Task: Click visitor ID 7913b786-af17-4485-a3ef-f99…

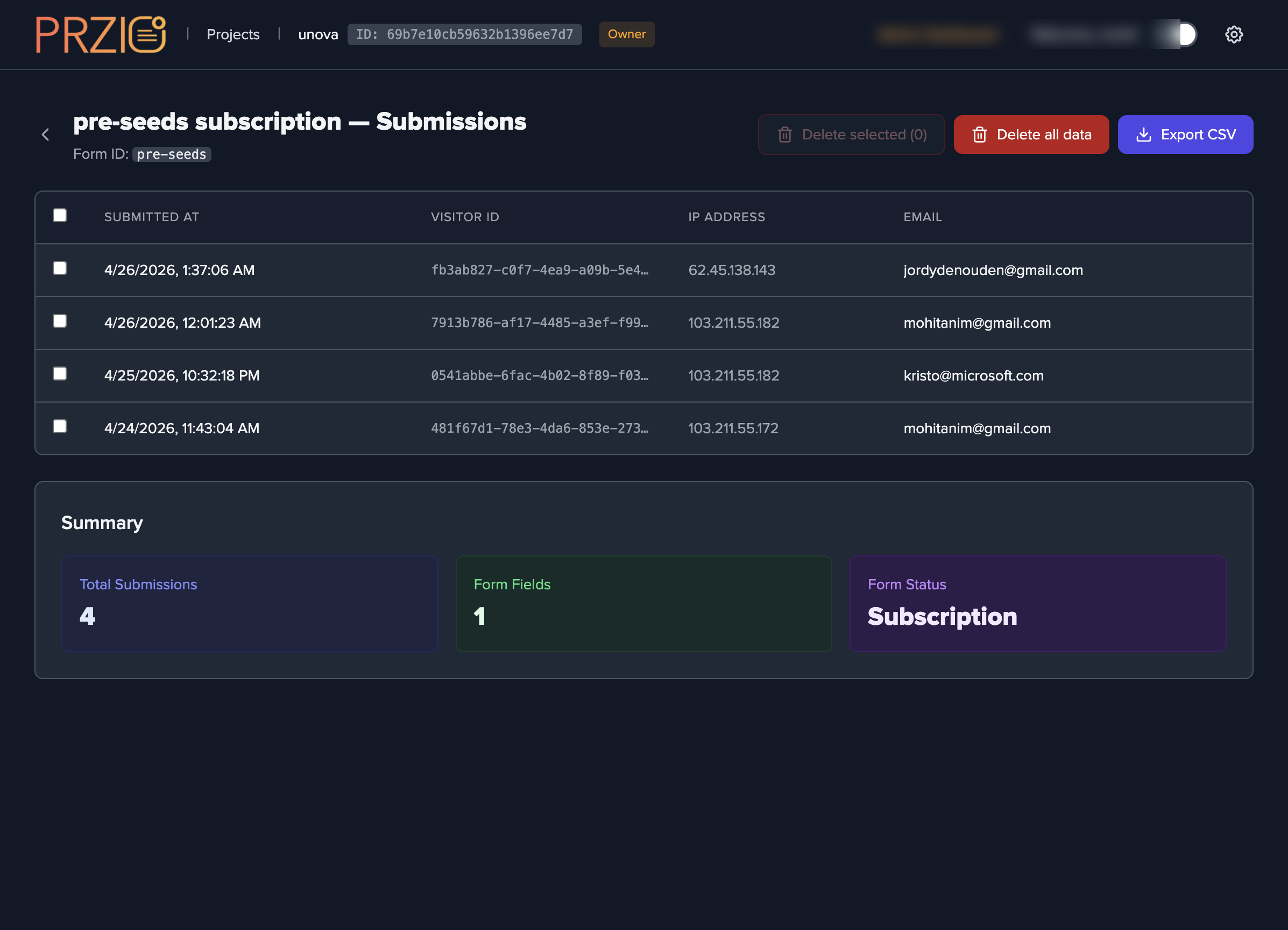Action: click(540, 323)
